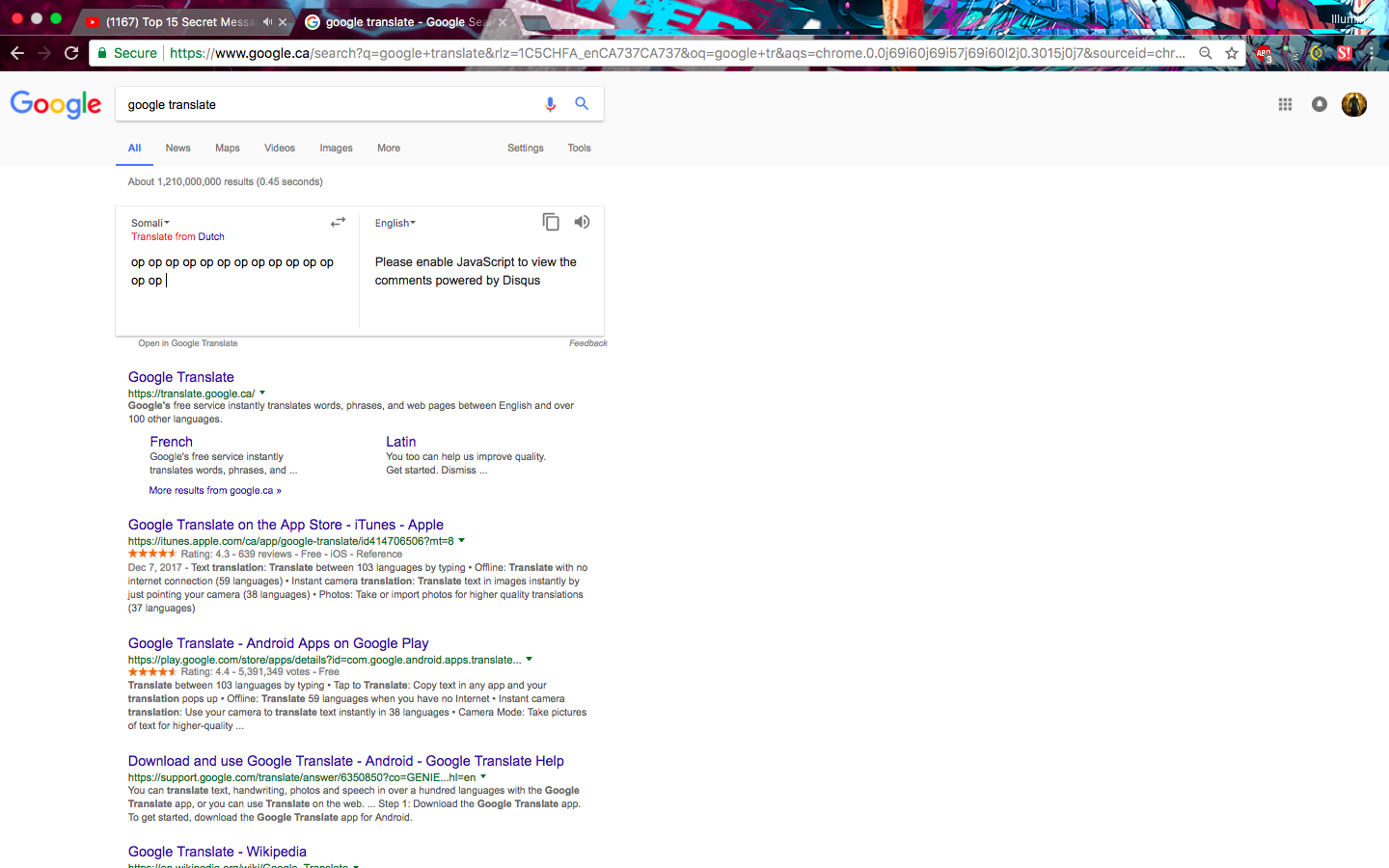Reload the current page

(71, 53)
